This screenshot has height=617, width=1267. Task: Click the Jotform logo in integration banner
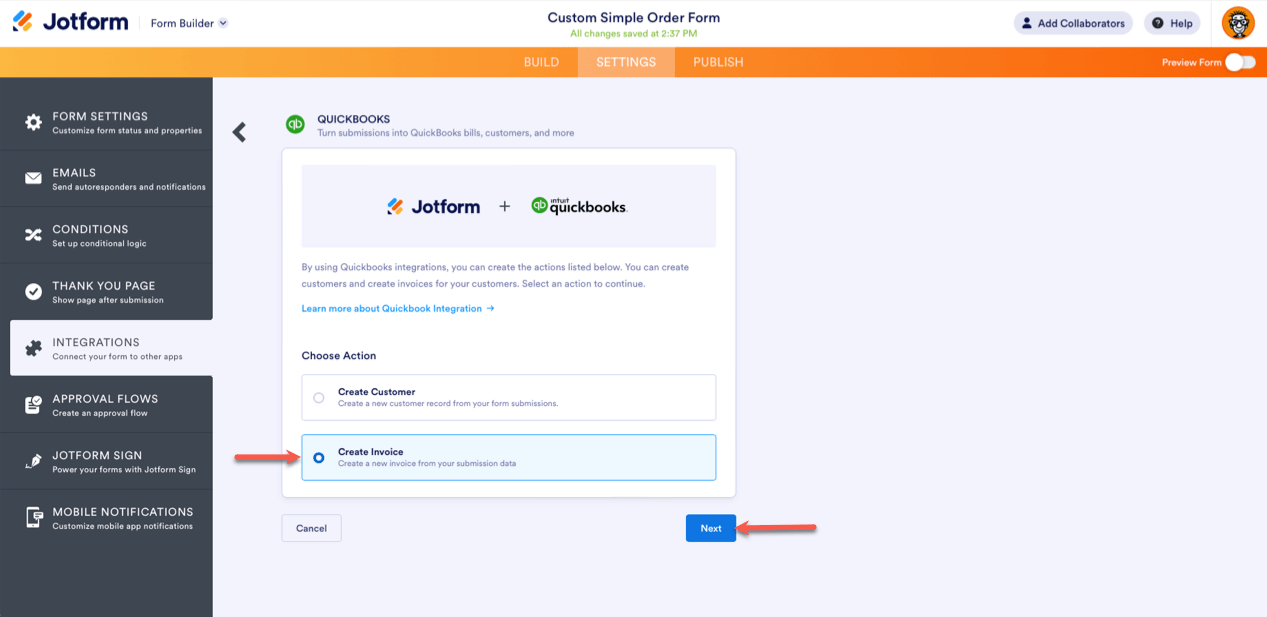[433, 206]
